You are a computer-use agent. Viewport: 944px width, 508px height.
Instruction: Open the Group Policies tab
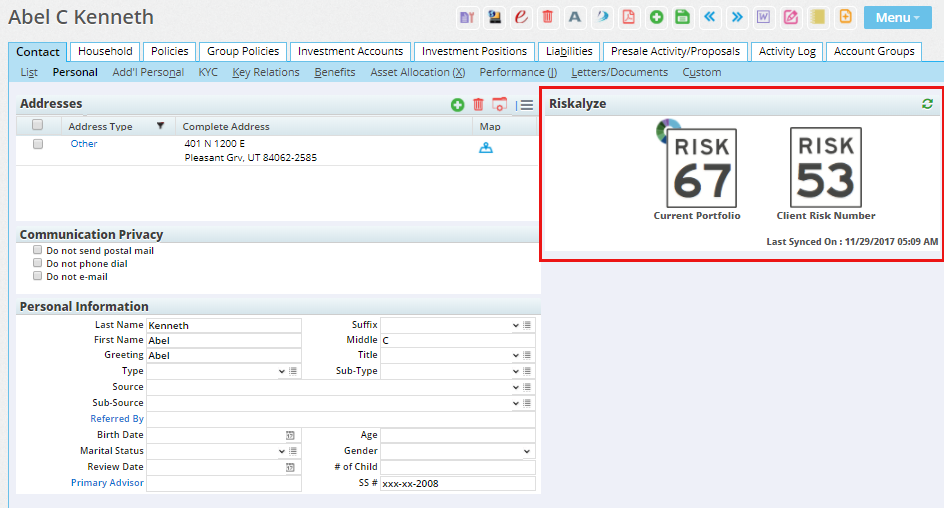[x=243, y=51]
